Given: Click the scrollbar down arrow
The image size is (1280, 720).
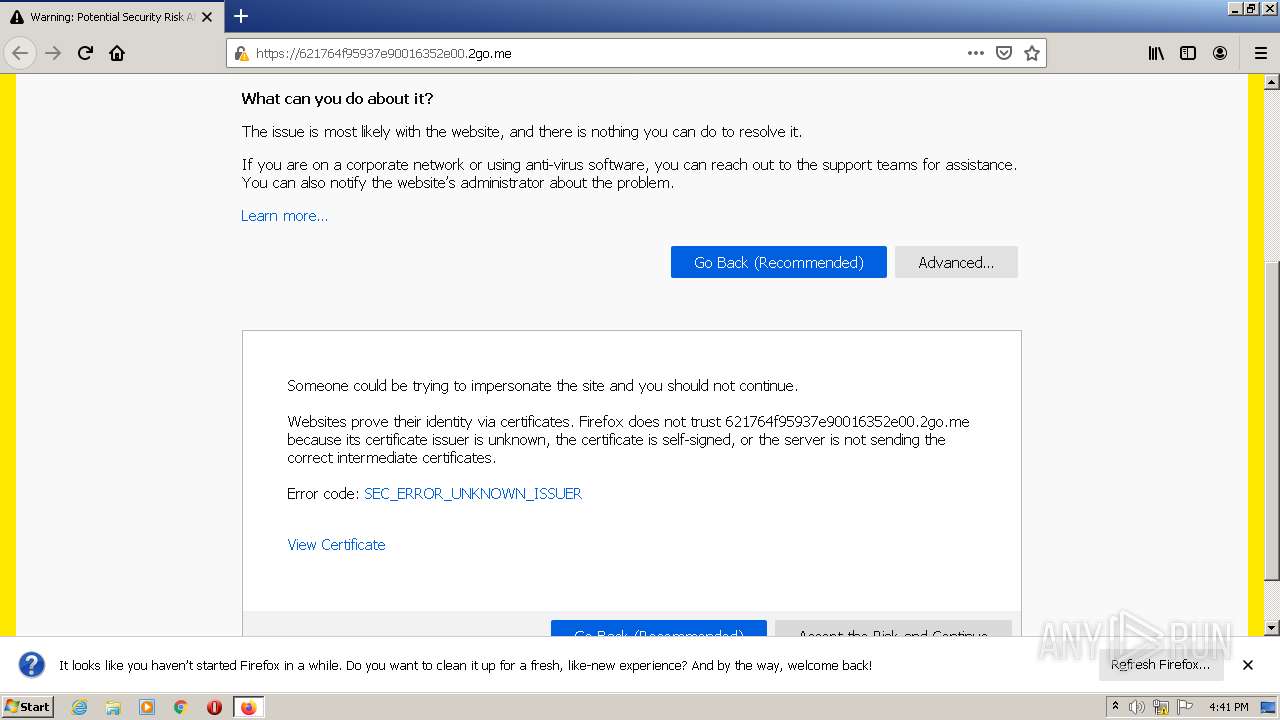Looking at the screenshot, I should (1272, 628).
